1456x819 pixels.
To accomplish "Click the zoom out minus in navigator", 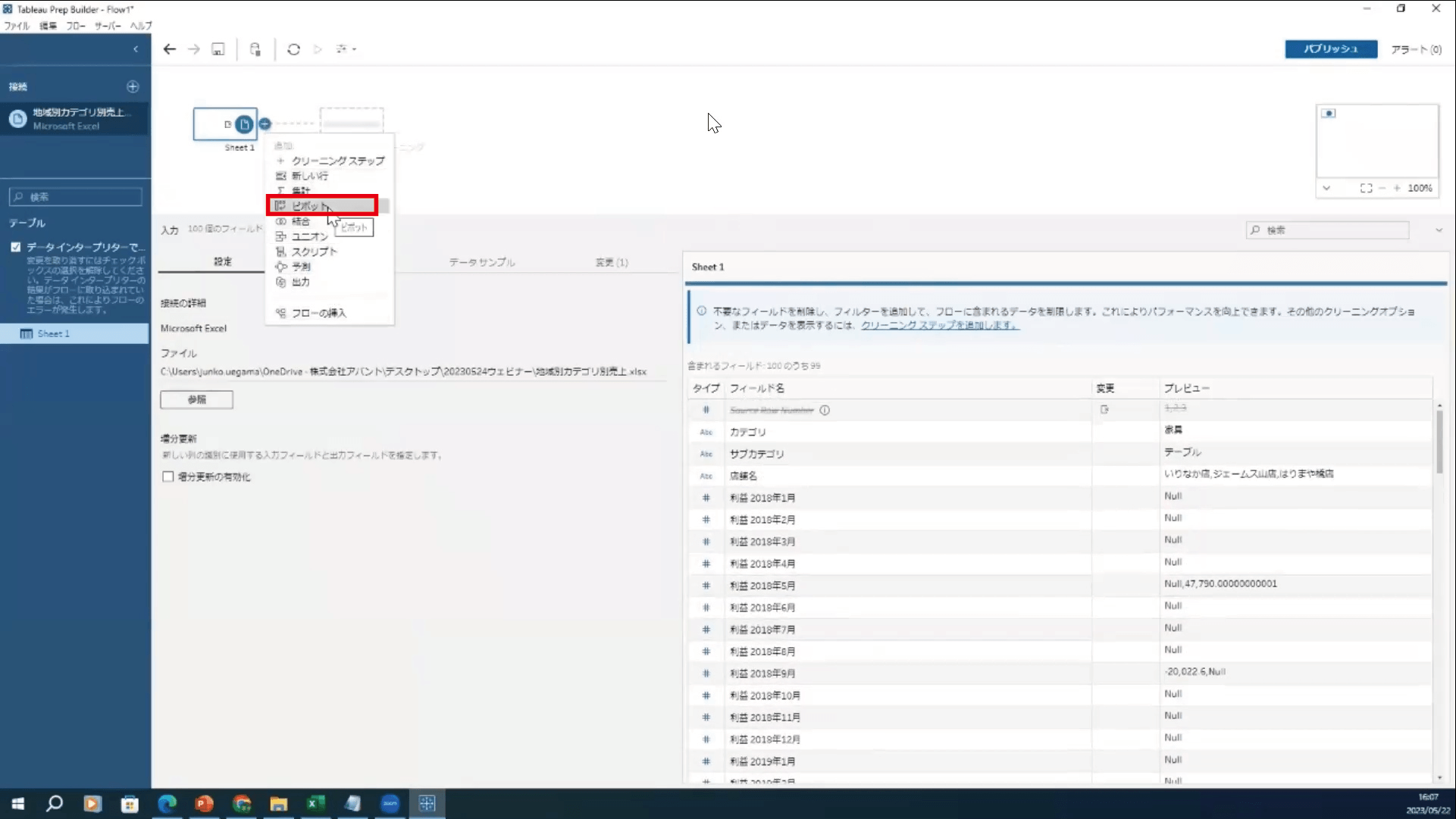I will click(1382, 188).
